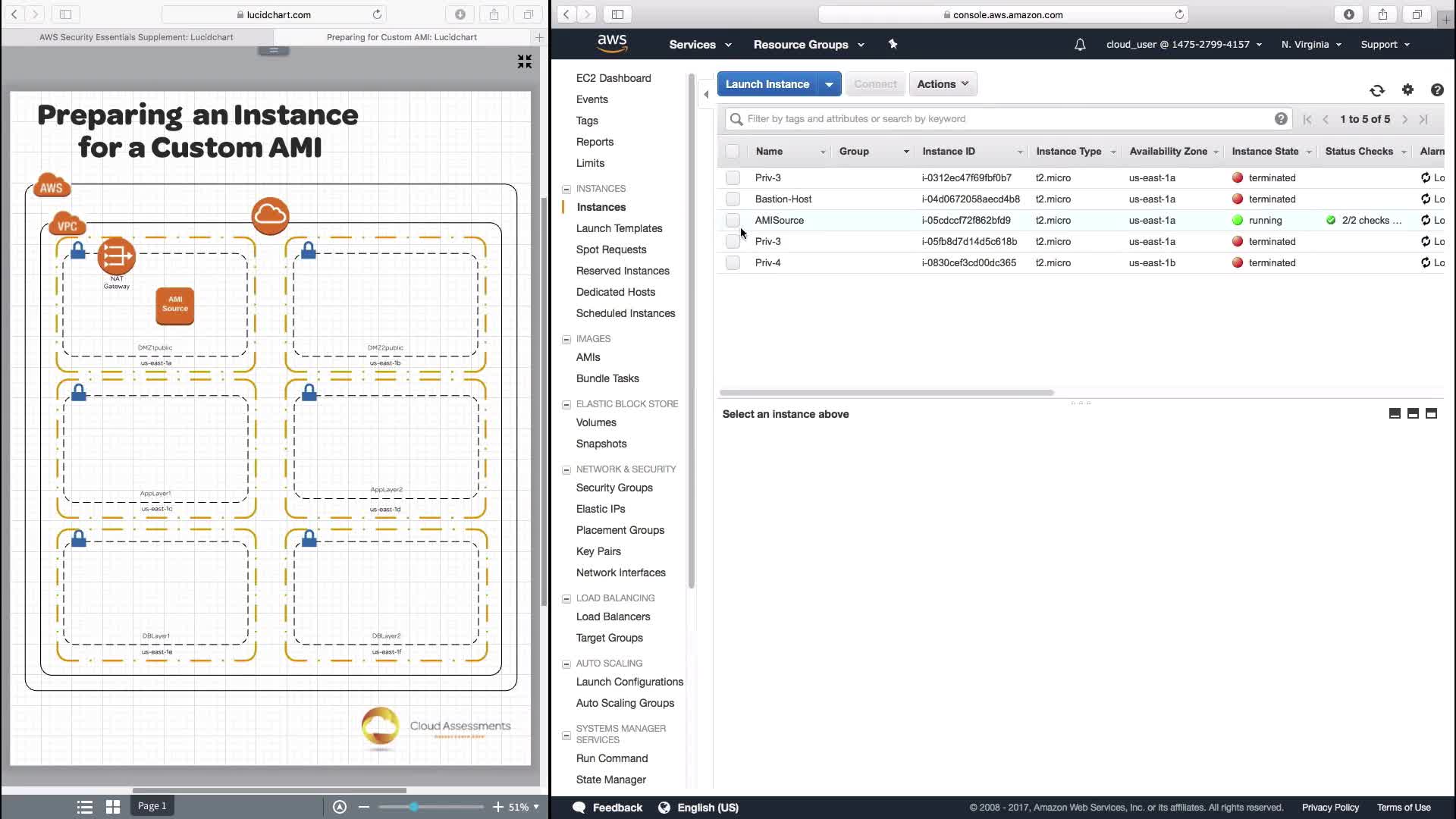Open the Lucidchart page list view icon
Viewport: 1456px width, 819px height.
pos(85,807)
